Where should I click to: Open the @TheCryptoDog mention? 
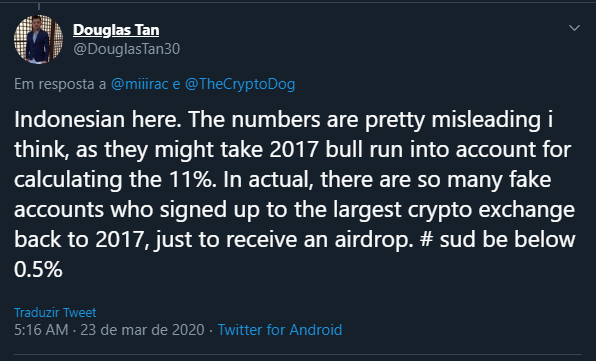[x=240, y=84]
